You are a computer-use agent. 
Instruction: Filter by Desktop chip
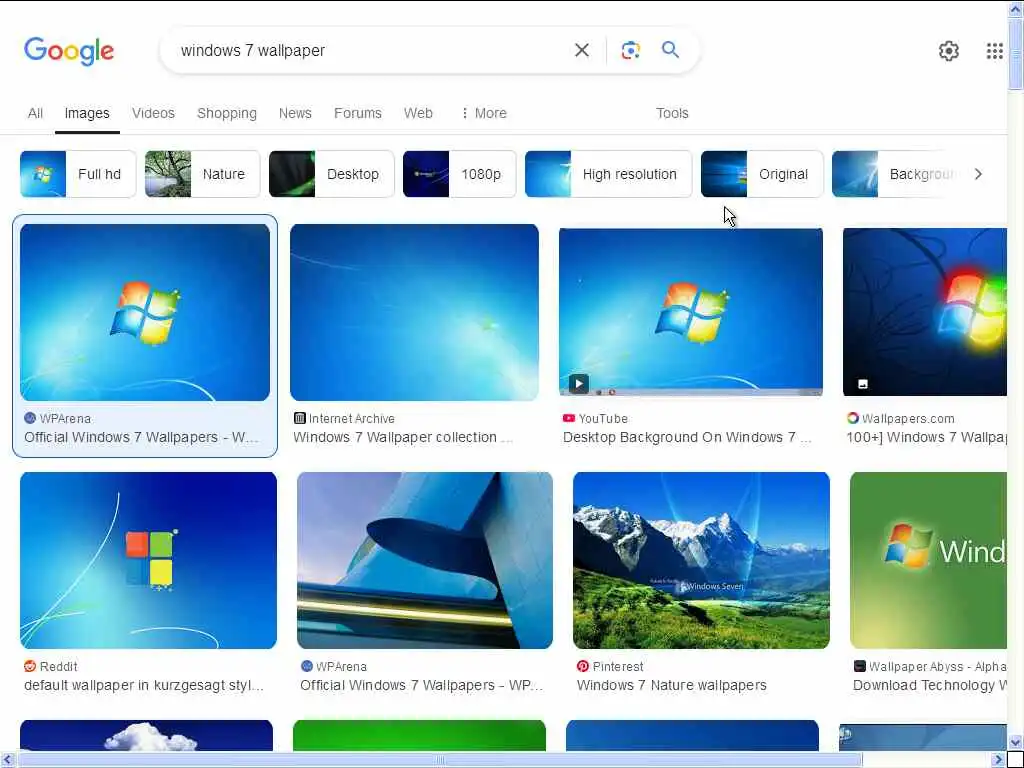pos(332,174)
